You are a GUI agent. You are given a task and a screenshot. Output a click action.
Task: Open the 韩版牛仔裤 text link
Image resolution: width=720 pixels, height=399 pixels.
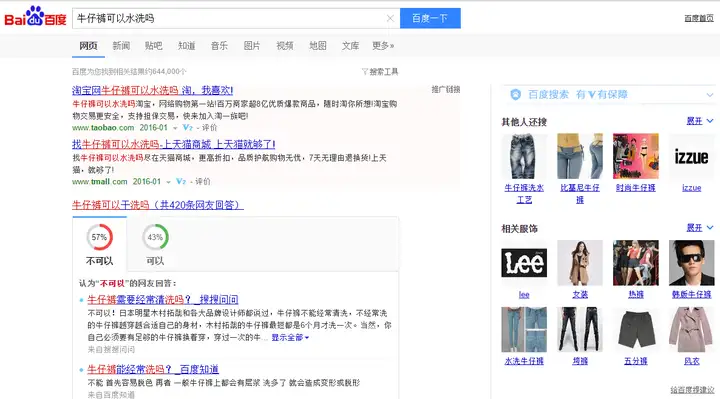[692, 295]
